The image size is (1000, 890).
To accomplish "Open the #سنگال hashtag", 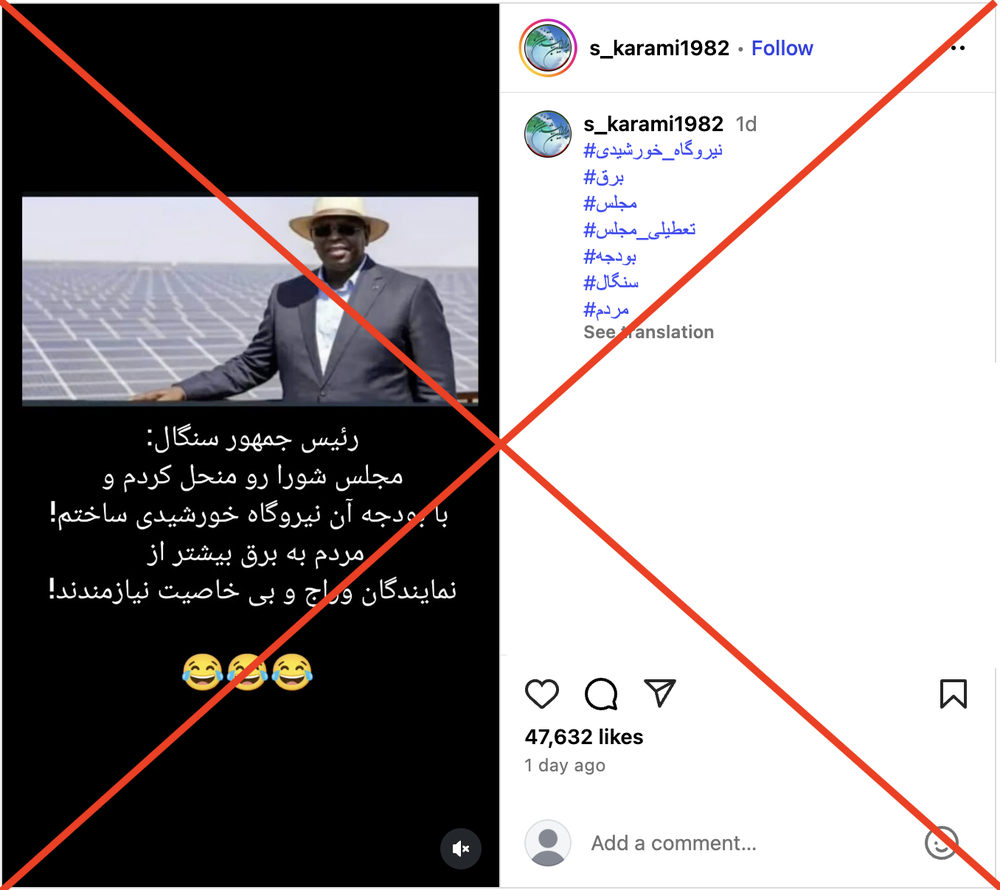I will pos(611,282).
